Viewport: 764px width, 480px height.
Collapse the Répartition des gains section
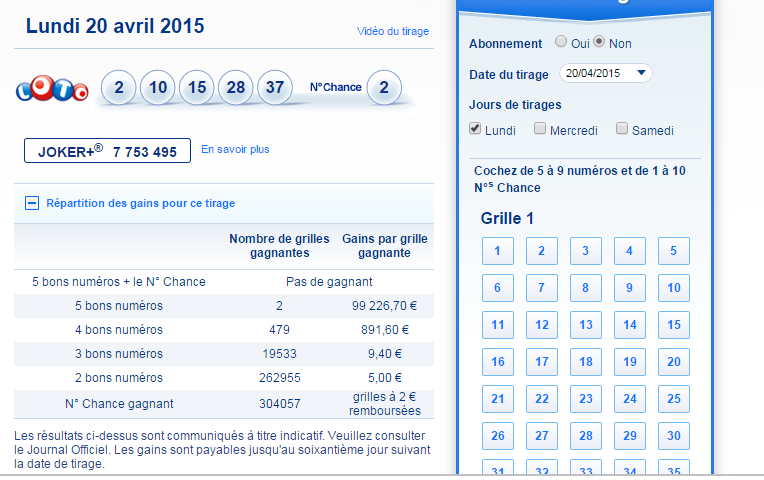pyautogui.click(x=32, y=203)
